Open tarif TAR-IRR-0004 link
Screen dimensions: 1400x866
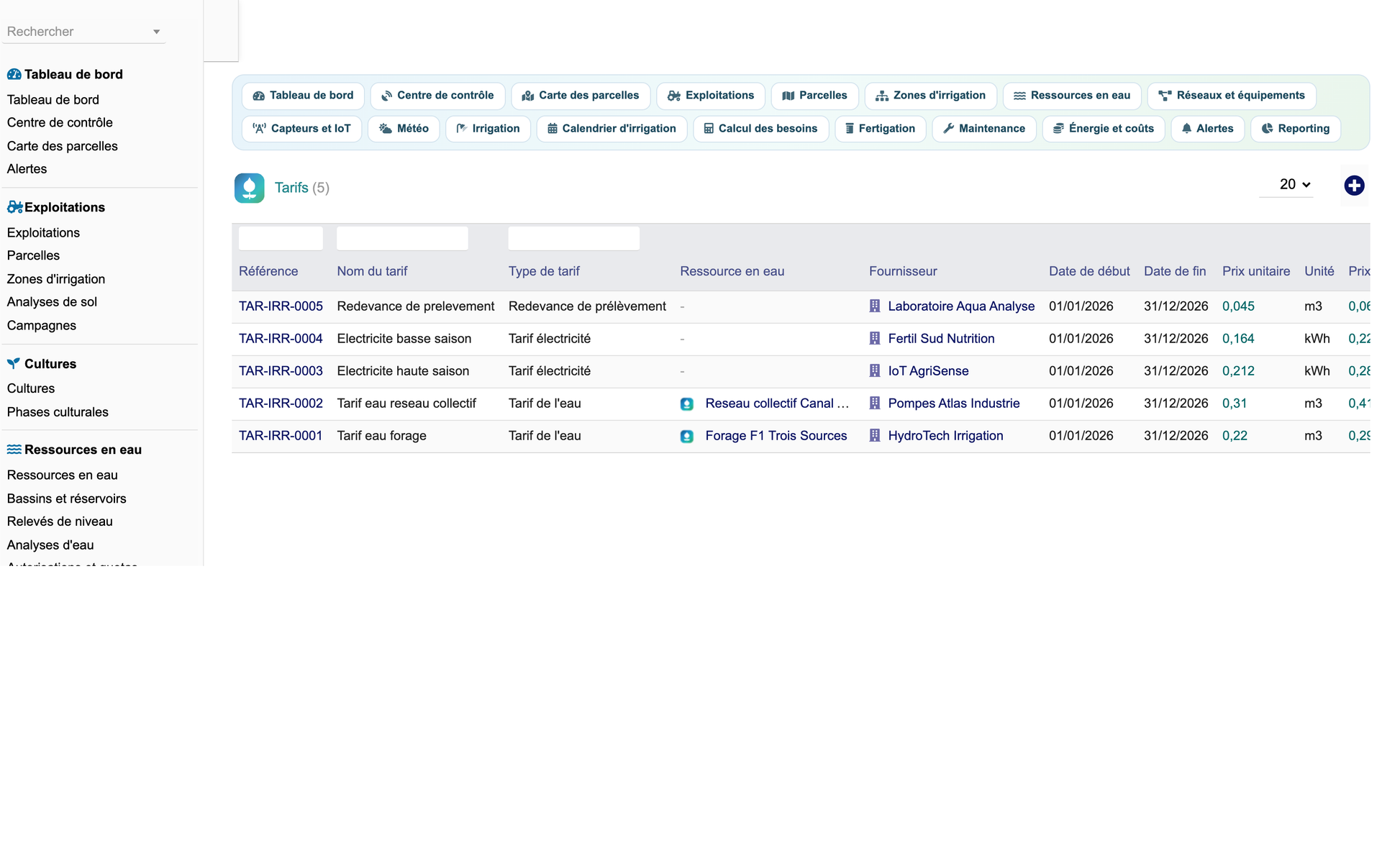[281, 339]
